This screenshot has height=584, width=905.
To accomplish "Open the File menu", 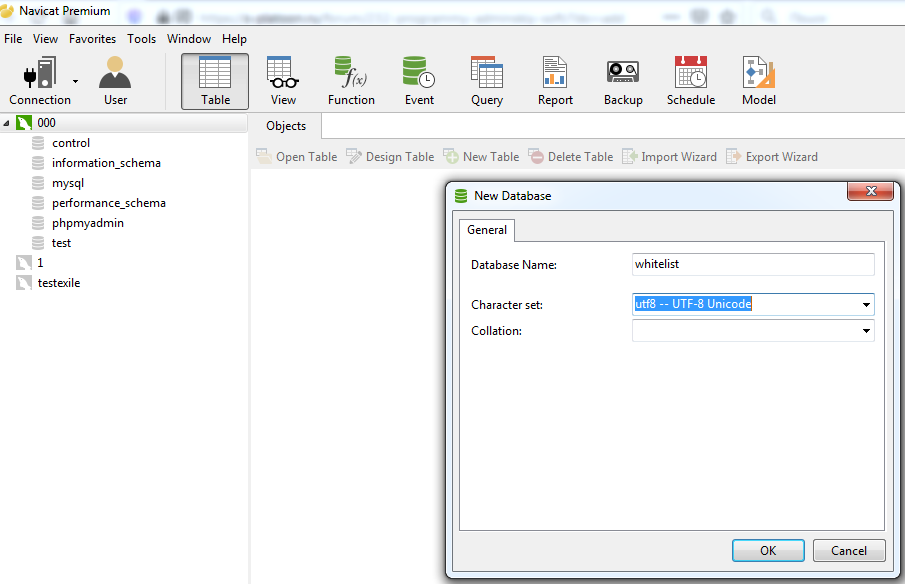I will pyautogui.click(x=13, y=39).
